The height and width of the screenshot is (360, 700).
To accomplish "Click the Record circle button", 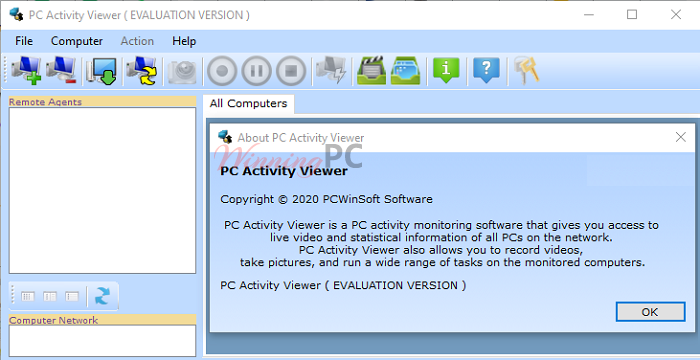I will click(x=222, y=71).
